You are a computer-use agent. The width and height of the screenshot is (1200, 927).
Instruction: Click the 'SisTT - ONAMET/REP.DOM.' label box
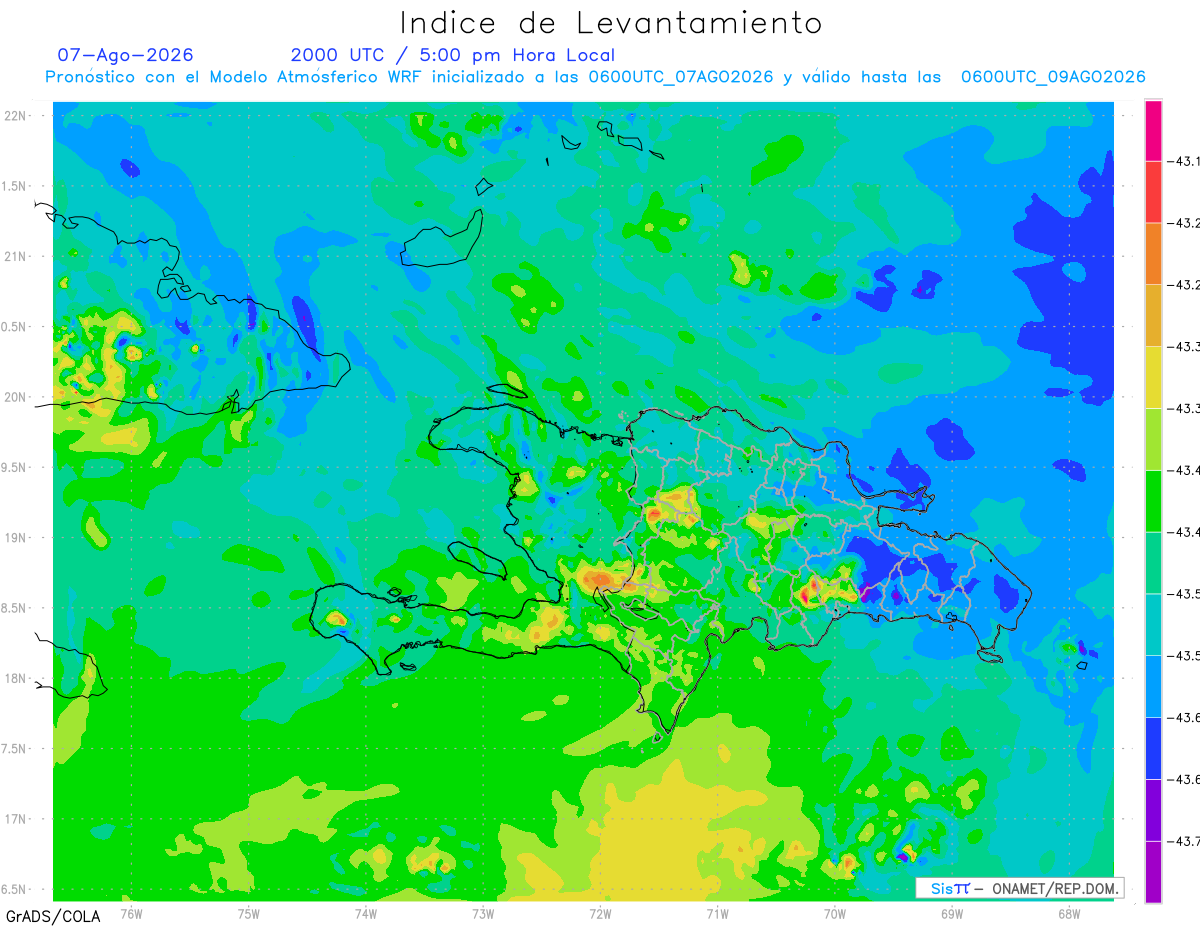pos(1019,888)
